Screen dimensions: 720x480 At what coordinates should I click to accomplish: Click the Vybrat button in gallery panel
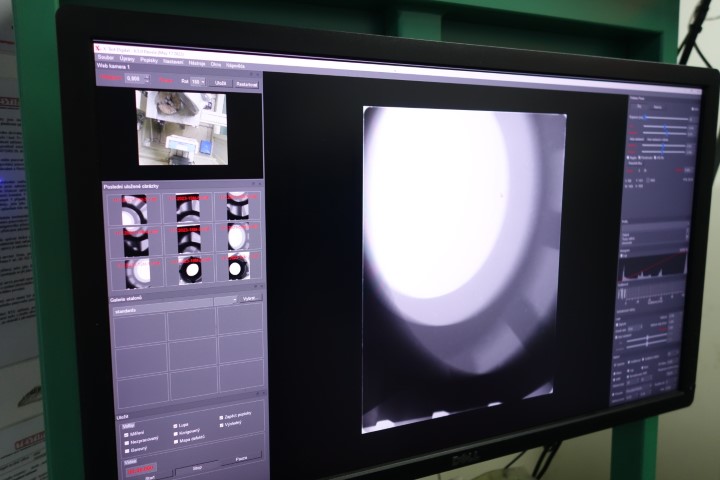click(x=249, y=298)
